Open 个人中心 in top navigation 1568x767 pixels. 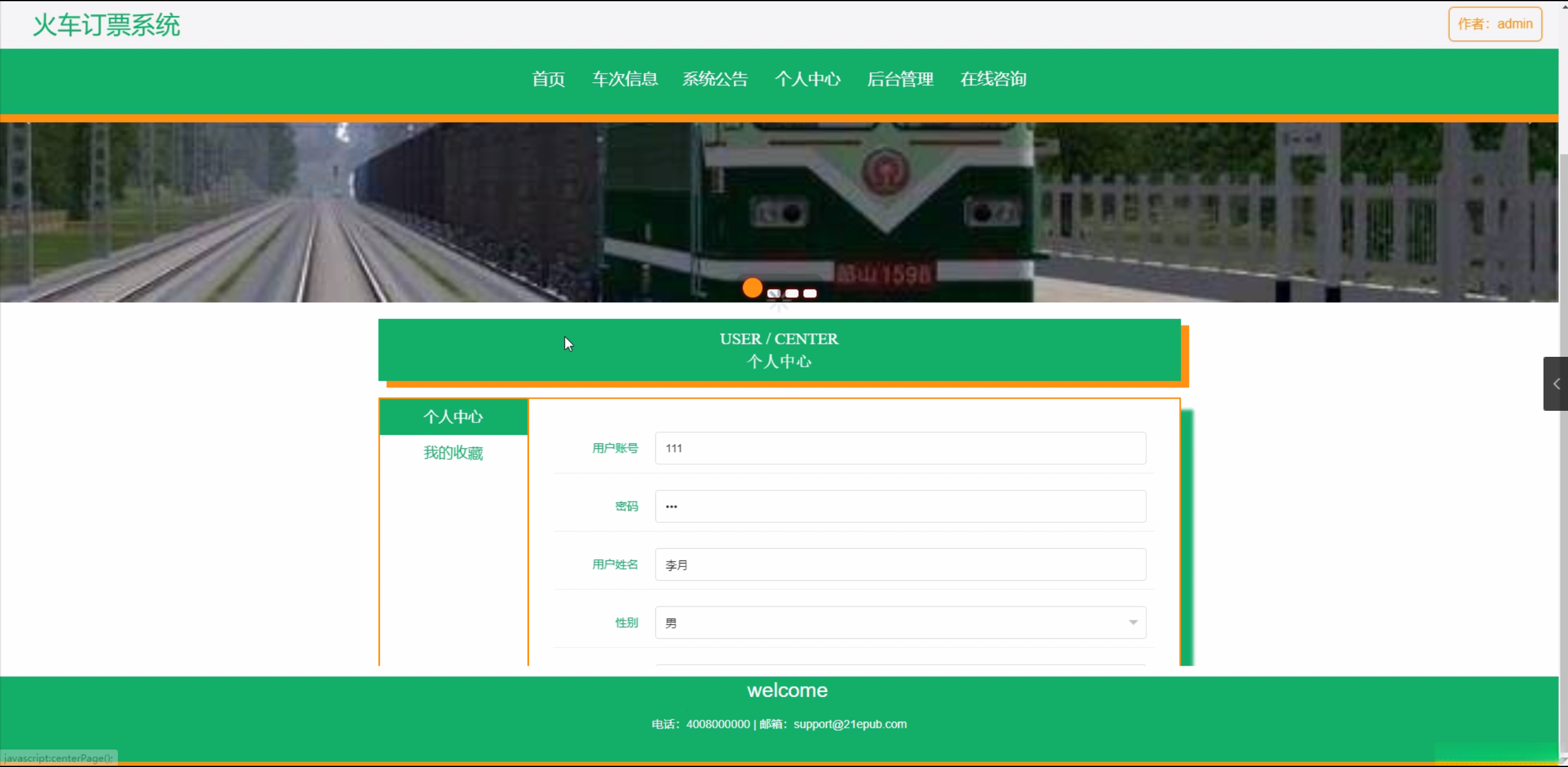click(807, 79)
